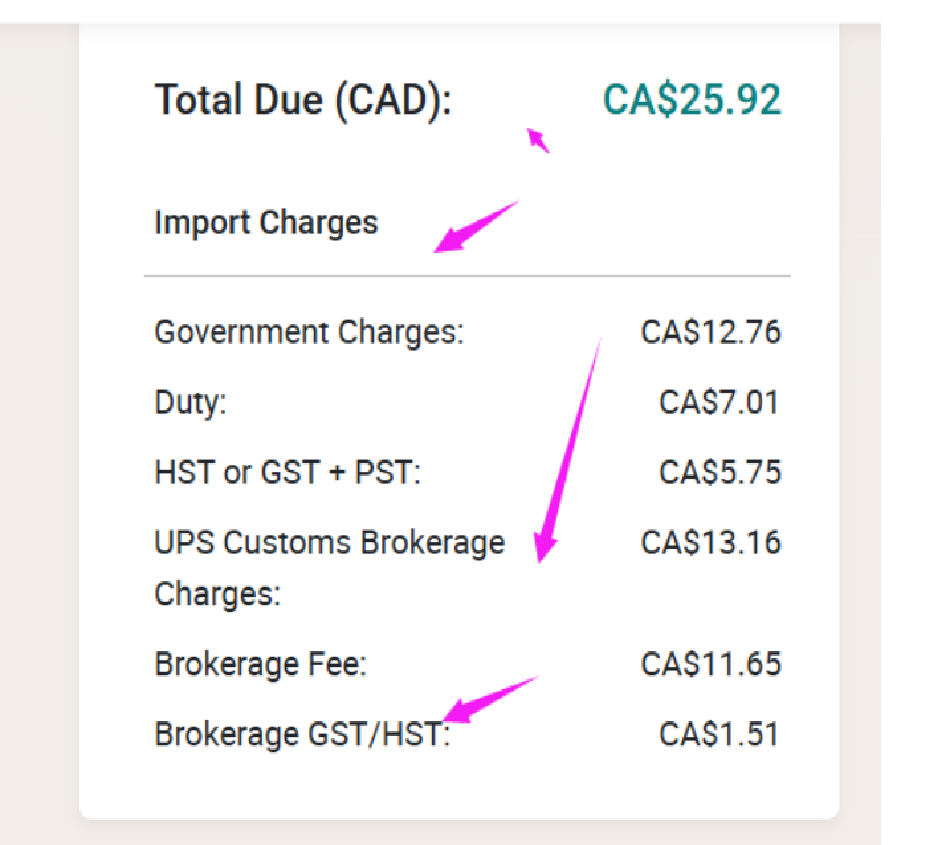Screen dimensions: 951x845
Task: Select the UPS Customs Brokerage Charges label
Action: pos(329,568)
